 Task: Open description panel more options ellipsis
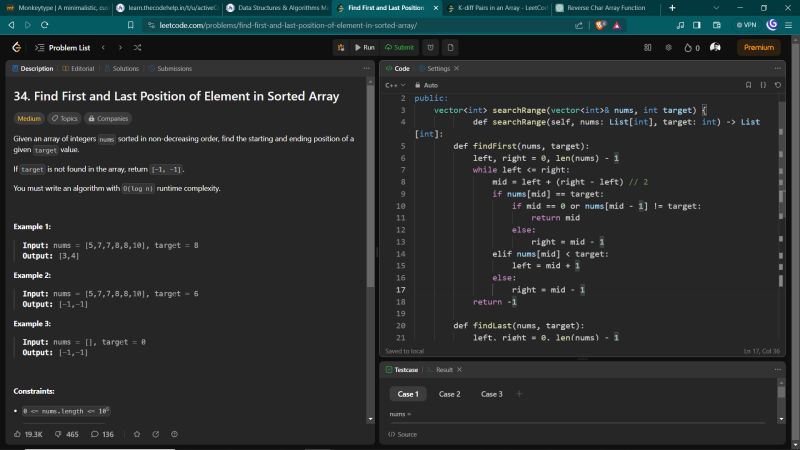click(366, 68)
